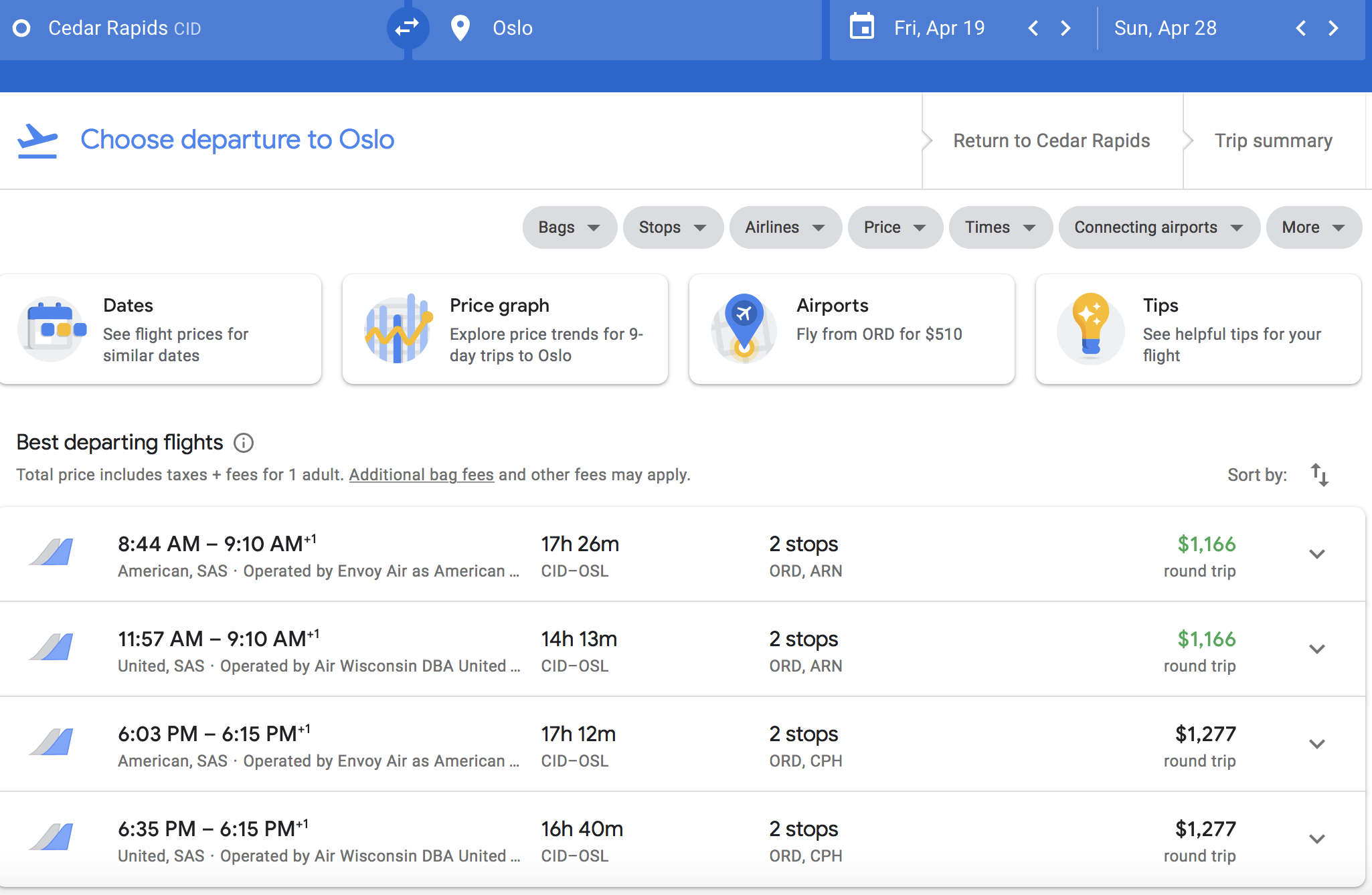Viewport: 1372px width, 895px height.
Task: Move return date one day later
Action: click(1333, 28)
